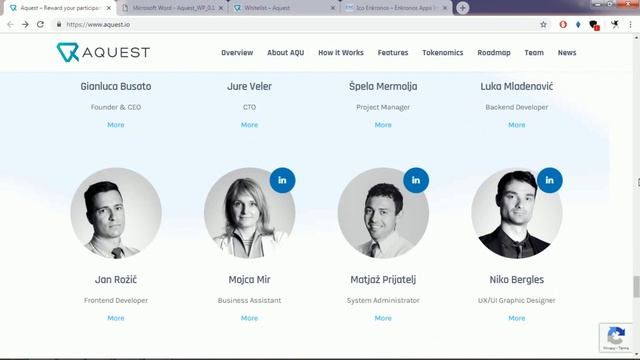Open About AQU navigation item

(x=286, y=53)
